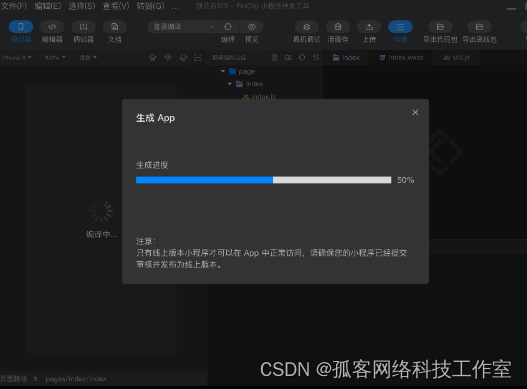The width and height of the screenshot is (527, 389).
Task: Toggle the 调试器 debugger panel button
Action: 83,27
